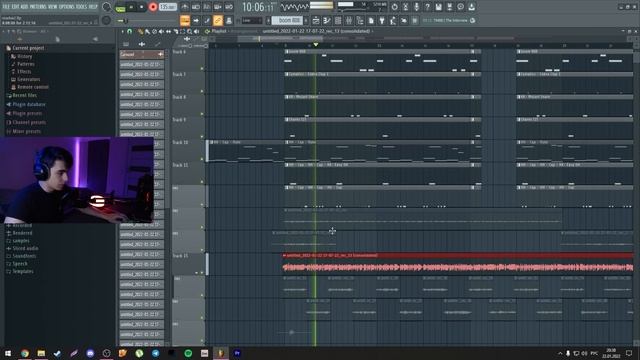This screenshot has height=360, width=640.
Task: Click the undo history icon in top toolbar
Action: (394, 7)
